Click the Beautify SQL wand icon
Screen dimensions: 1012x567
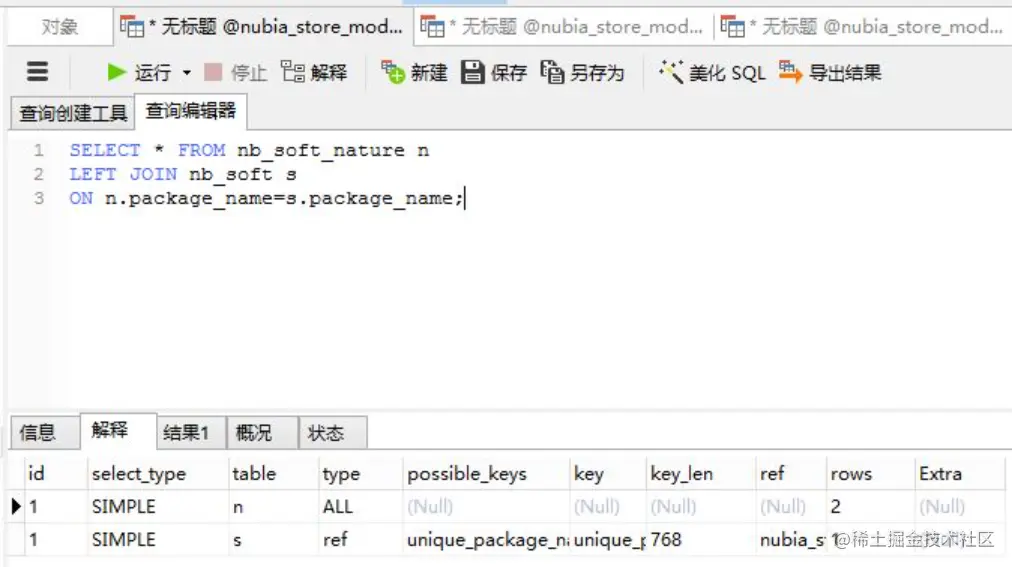tap(671, 72)
